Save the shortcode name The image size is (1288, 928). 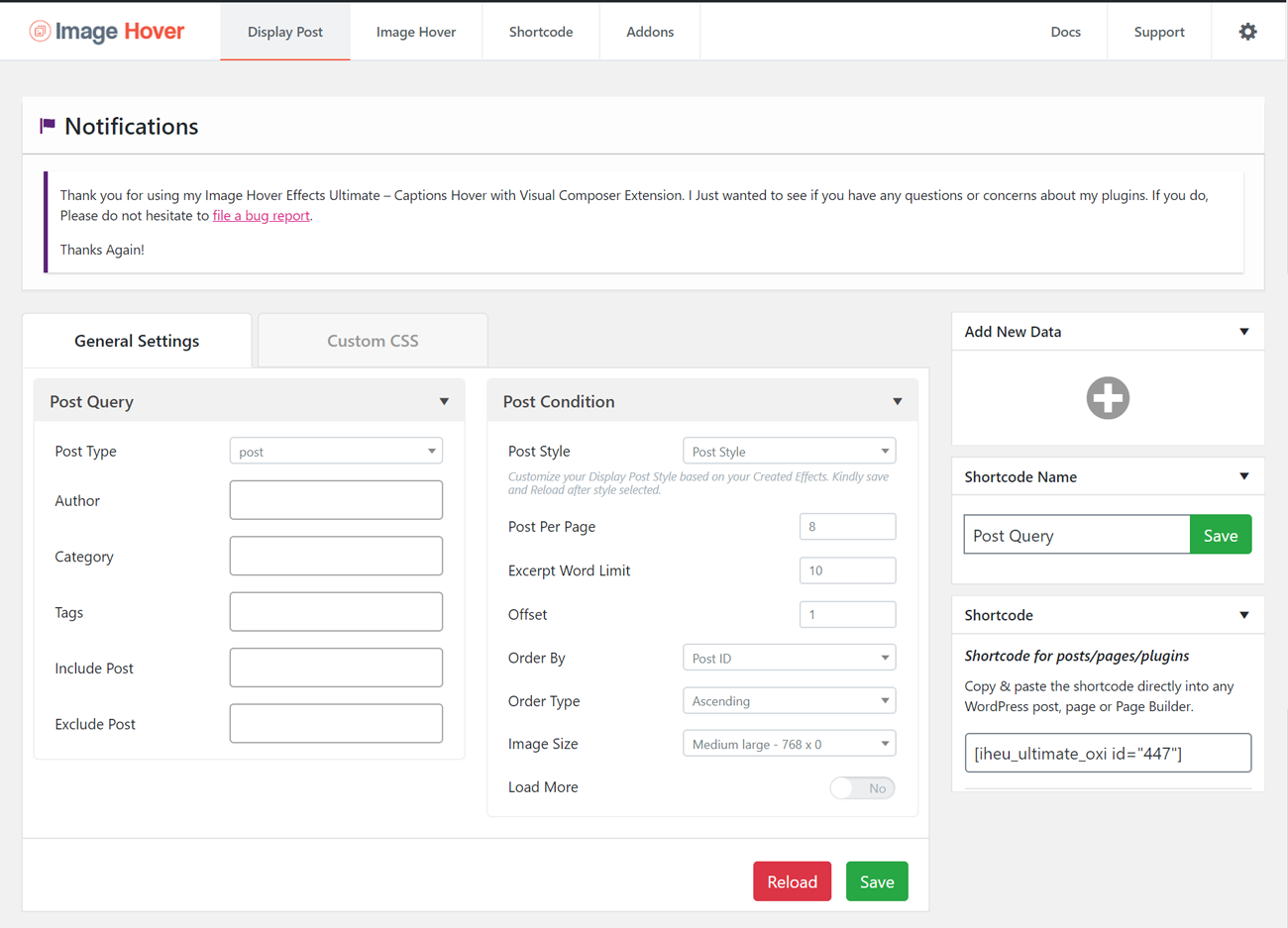[x=1221, y=535]
